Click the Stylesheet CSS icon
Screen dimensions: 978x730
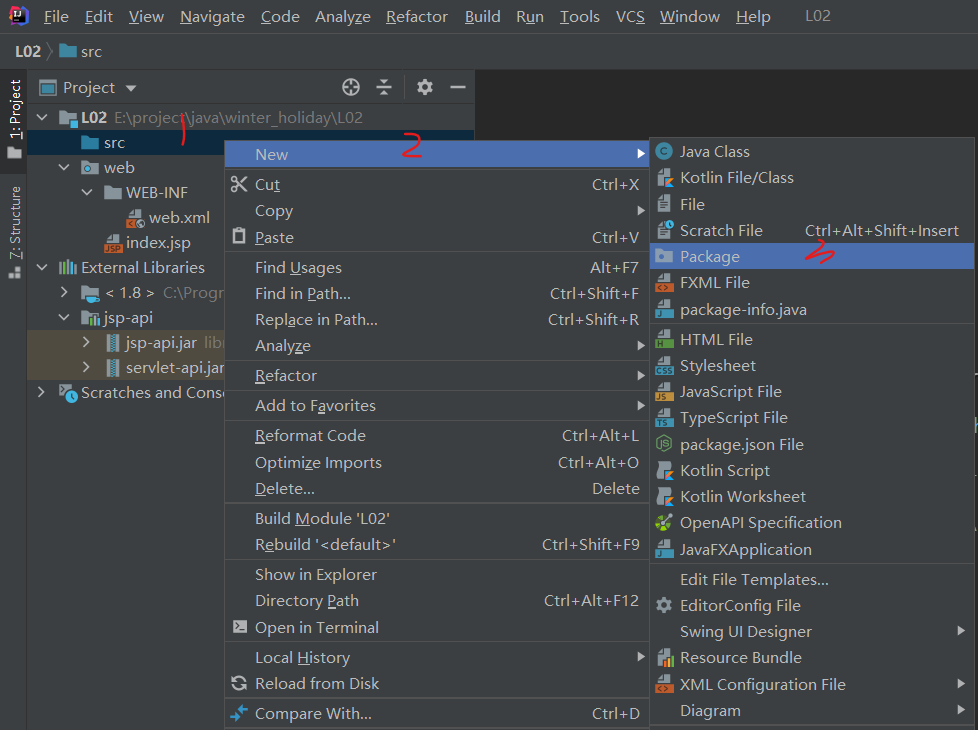point(664,366)
